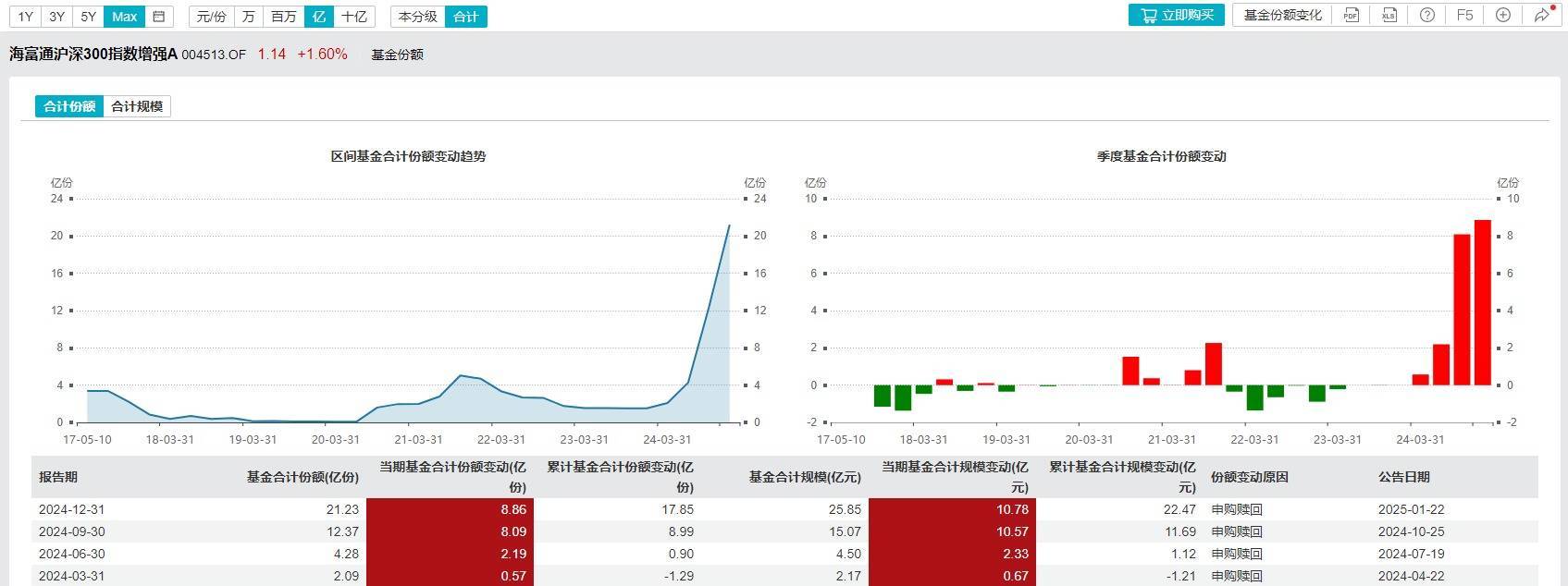Change unit to 元/份
The image size is (1568, 586).
[x=212, y=17]
